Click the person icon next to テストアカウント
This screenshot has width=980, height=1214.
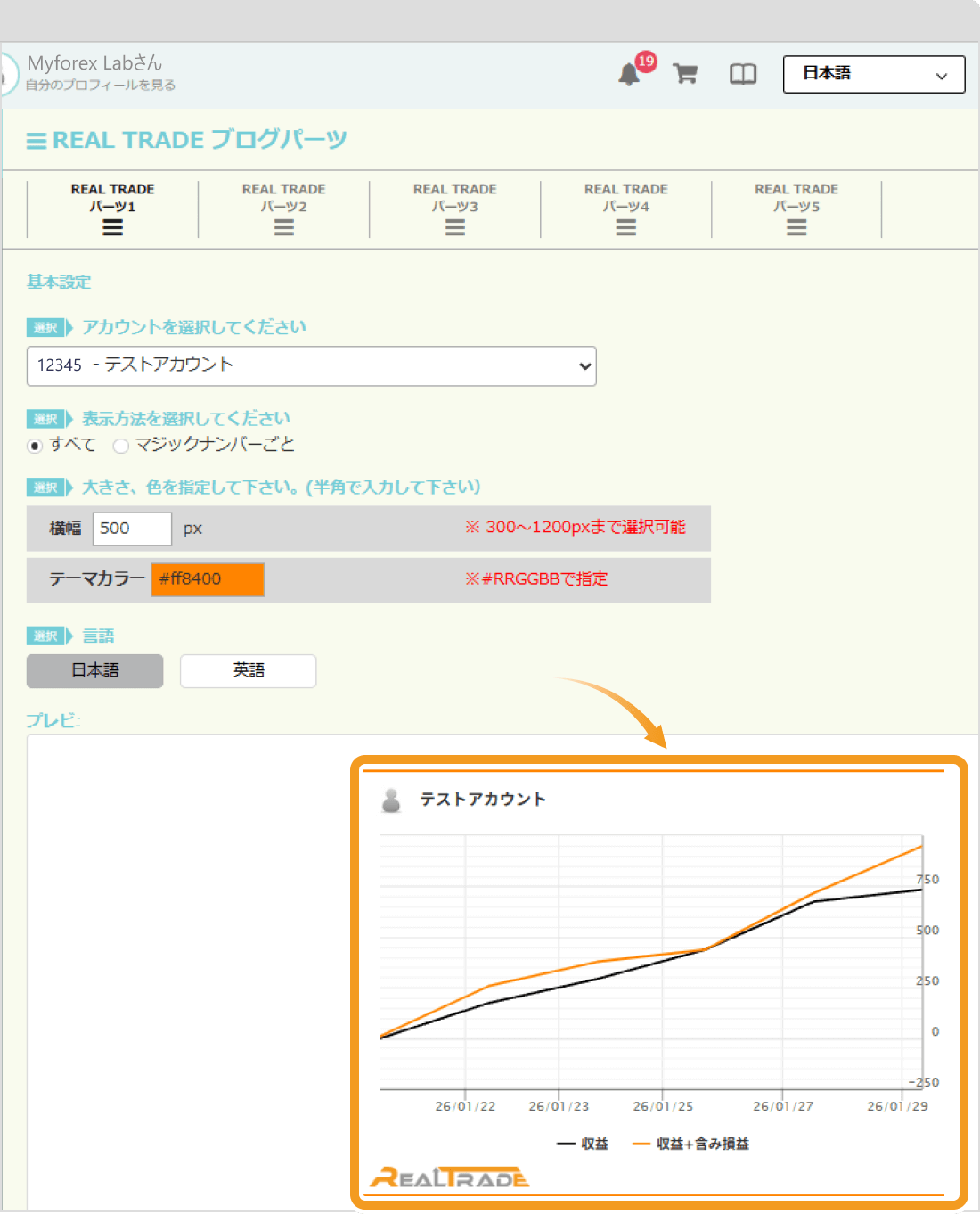click(x=392, y=800)
